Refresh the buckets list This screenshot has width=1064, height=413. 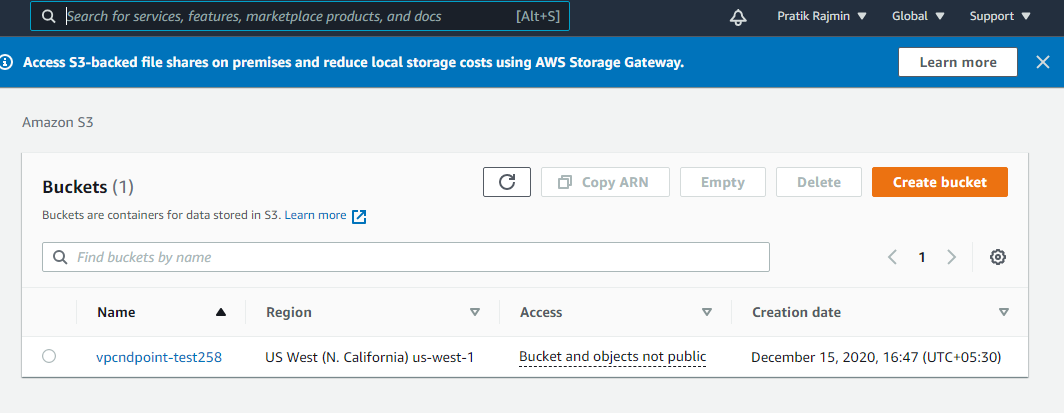click(x=507, y=182)
